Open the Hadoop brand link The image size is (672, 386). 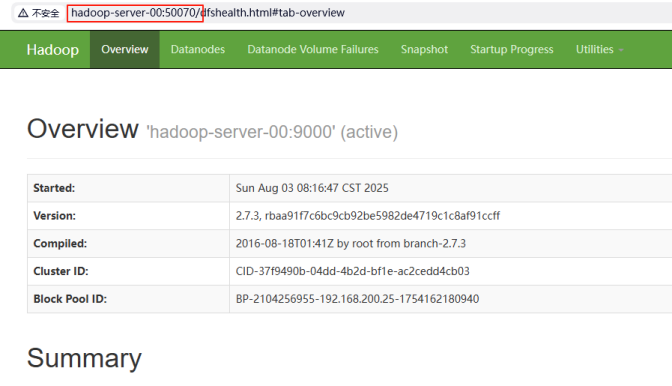tap(53, 50)
